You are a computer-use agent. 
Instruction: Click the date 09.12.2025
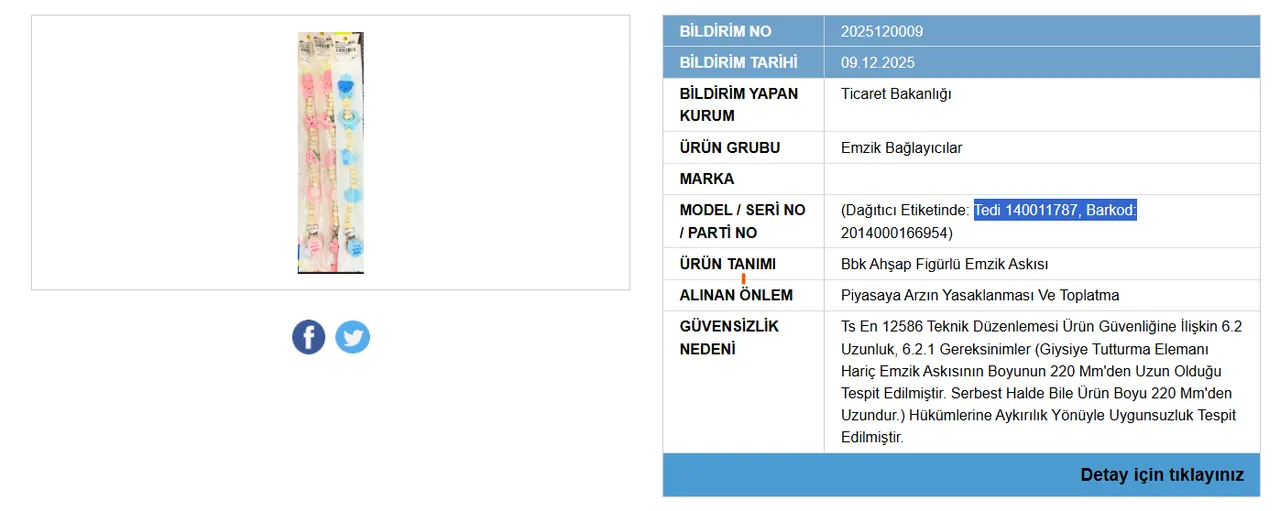click(878, 63)
